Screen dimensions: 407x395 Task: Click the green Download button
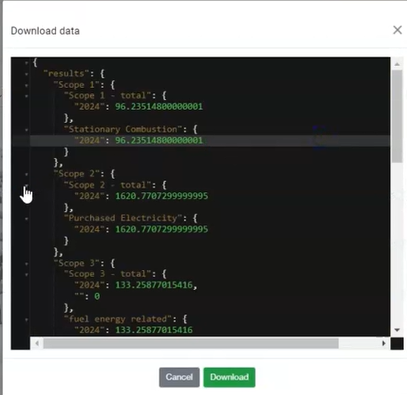click(x=229, y=377)
